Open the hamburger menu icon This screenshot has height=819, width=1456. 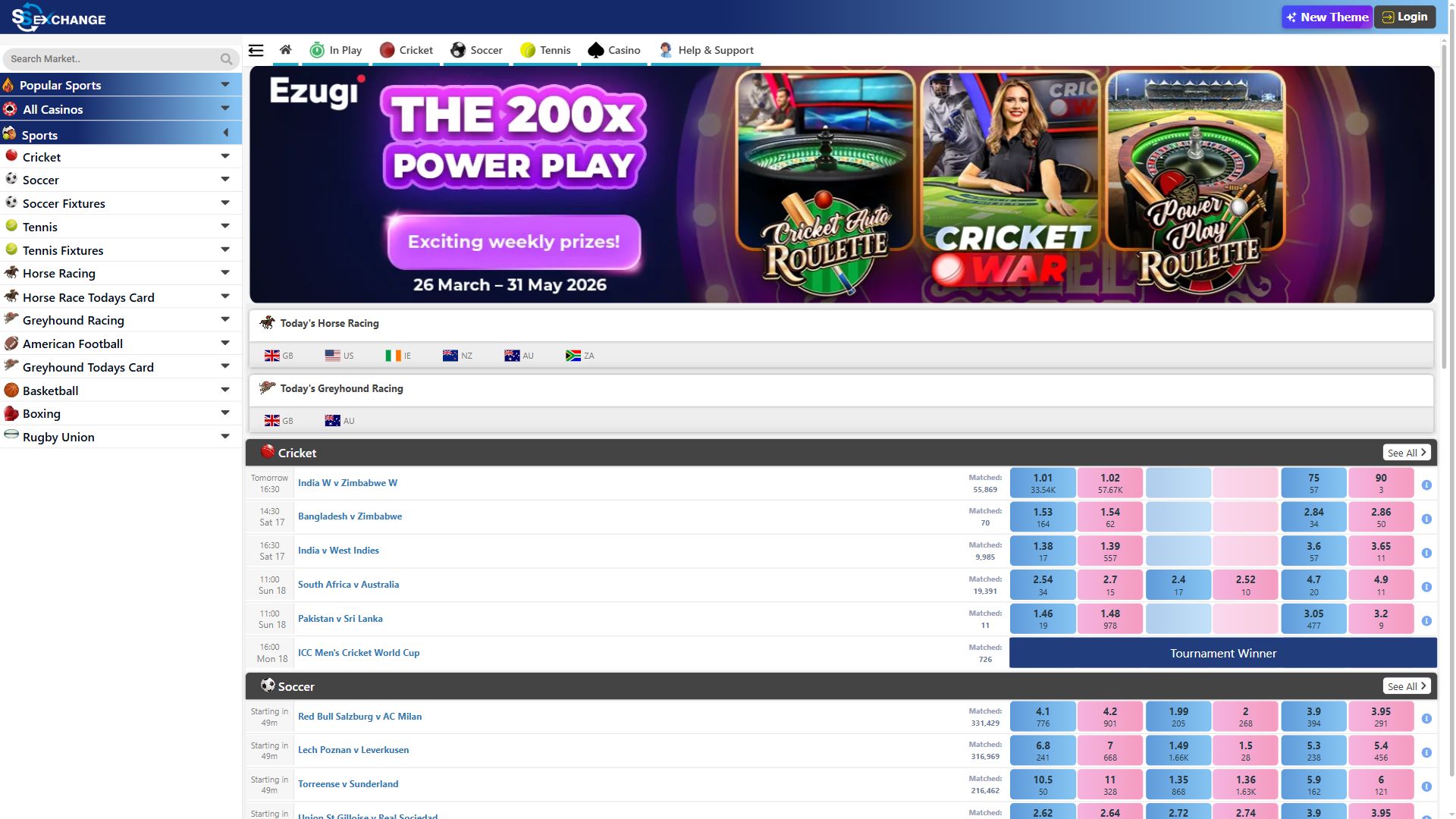click(256, 51)
